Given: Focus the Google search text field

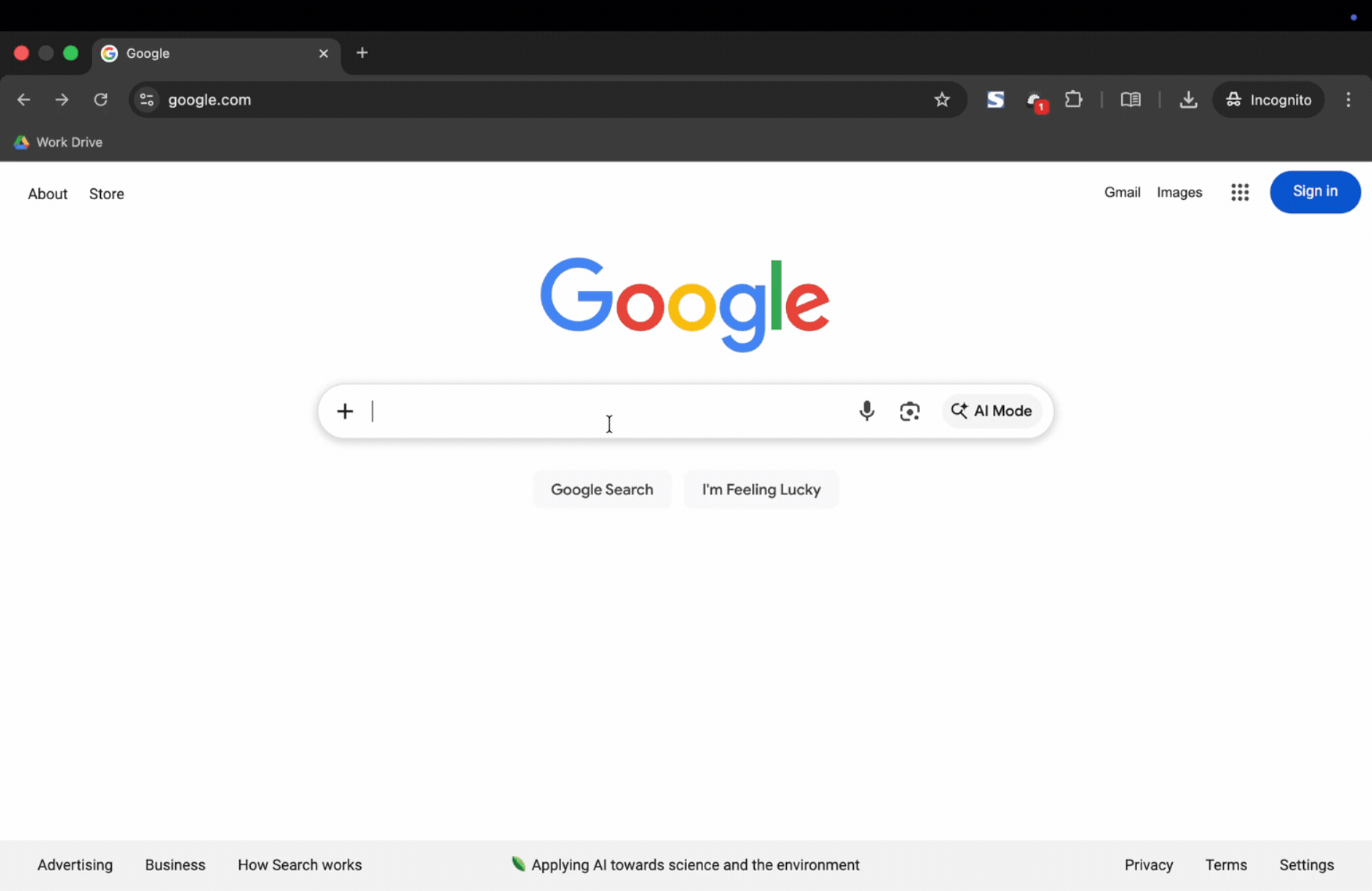Looking at the screenshot, I should pos(607,411).
